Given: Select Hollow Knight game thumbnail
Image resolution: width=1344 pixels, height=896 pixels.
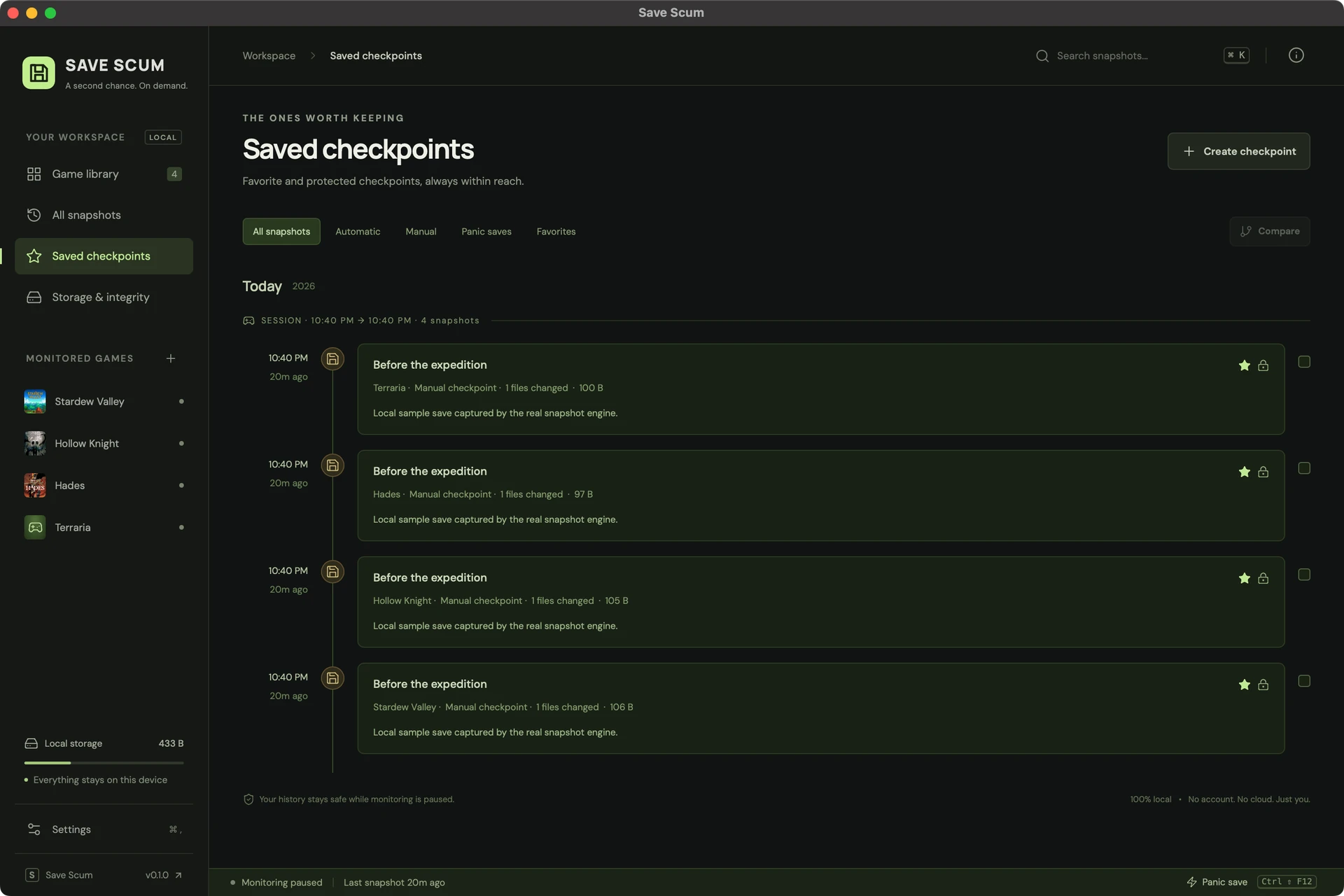Looking at the screenshot, I should 35,444.
